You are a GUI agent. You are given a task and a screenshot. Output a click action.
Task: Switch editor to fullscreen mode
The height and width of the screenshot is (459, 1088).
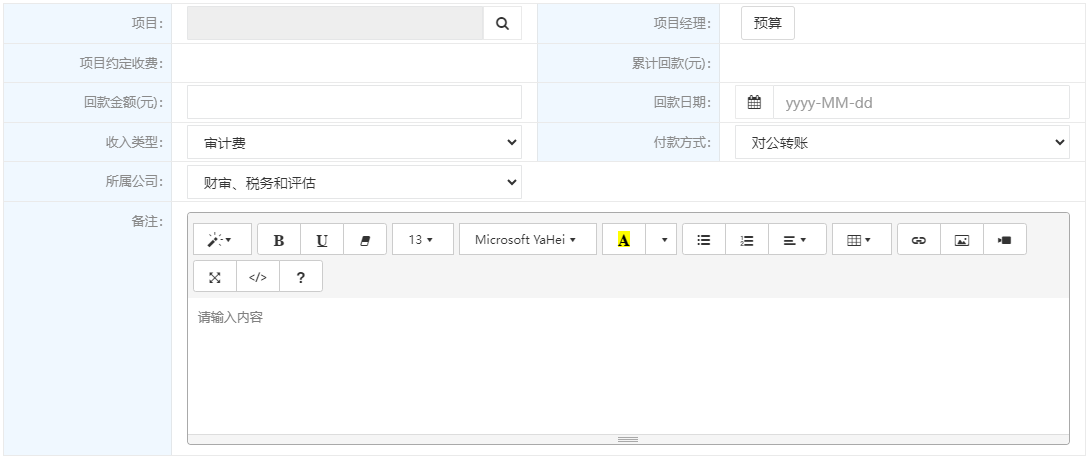tap(215, 277)
